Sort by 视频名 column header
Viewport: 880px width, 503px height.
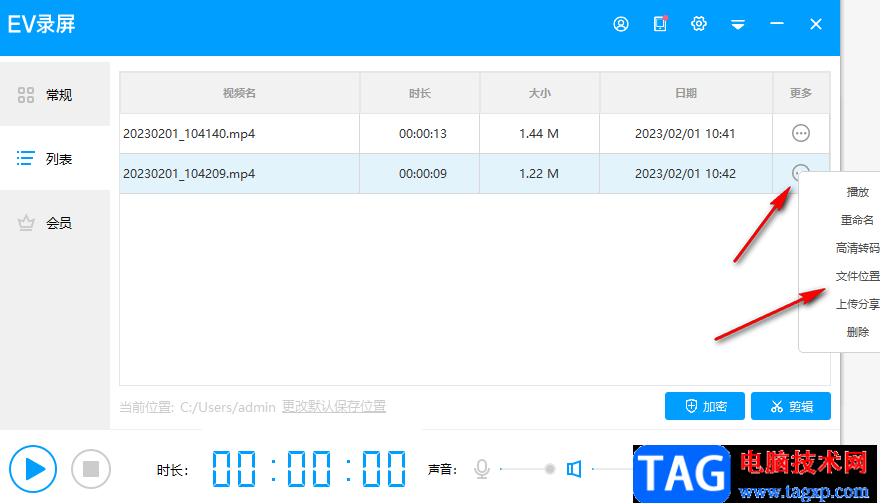point(240,93)
